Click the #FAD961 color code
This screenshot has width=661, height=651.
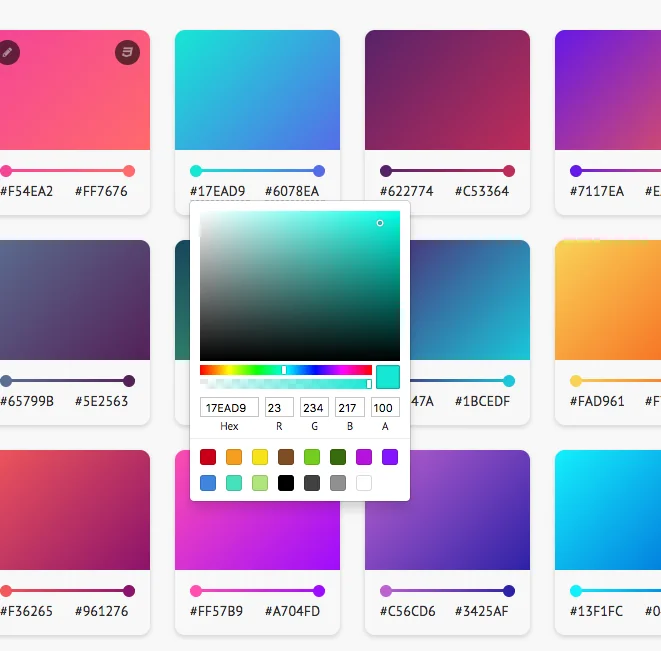click(597, 401)
